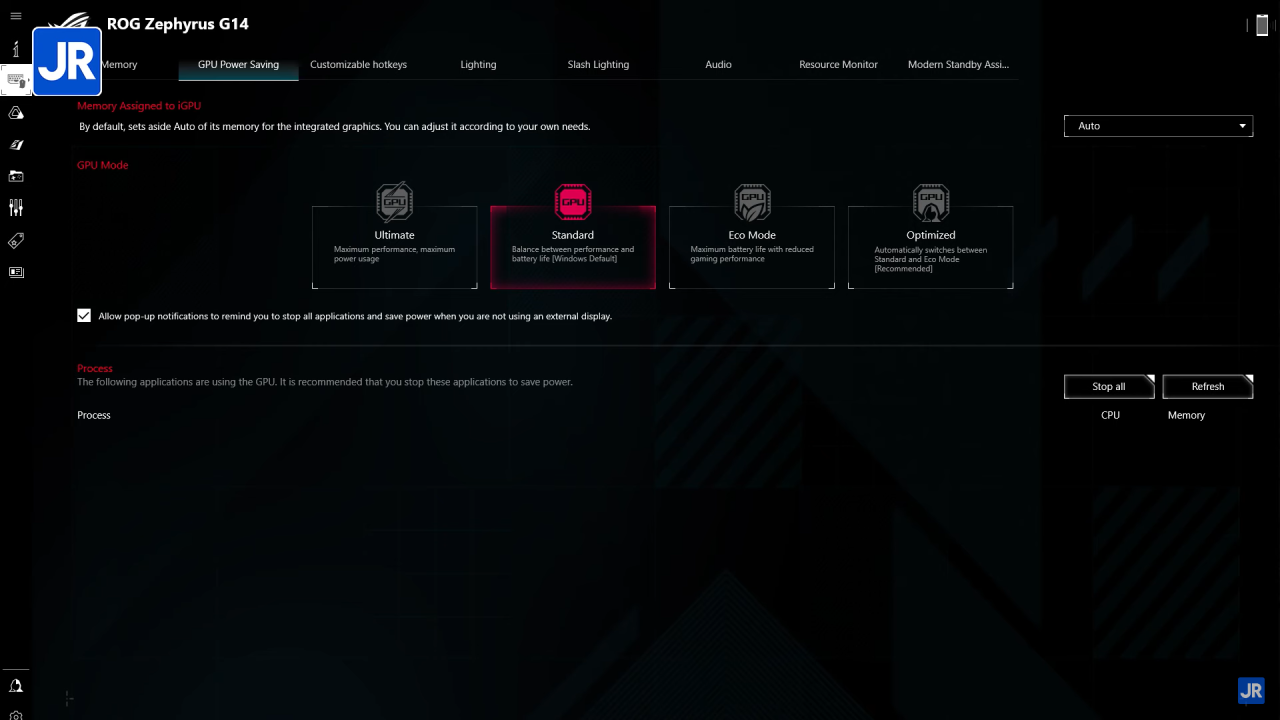The width and height of the screenshot is (1280, 720).
Task: Open the sliders tools icon in sidebar
Action: [16, 208]
